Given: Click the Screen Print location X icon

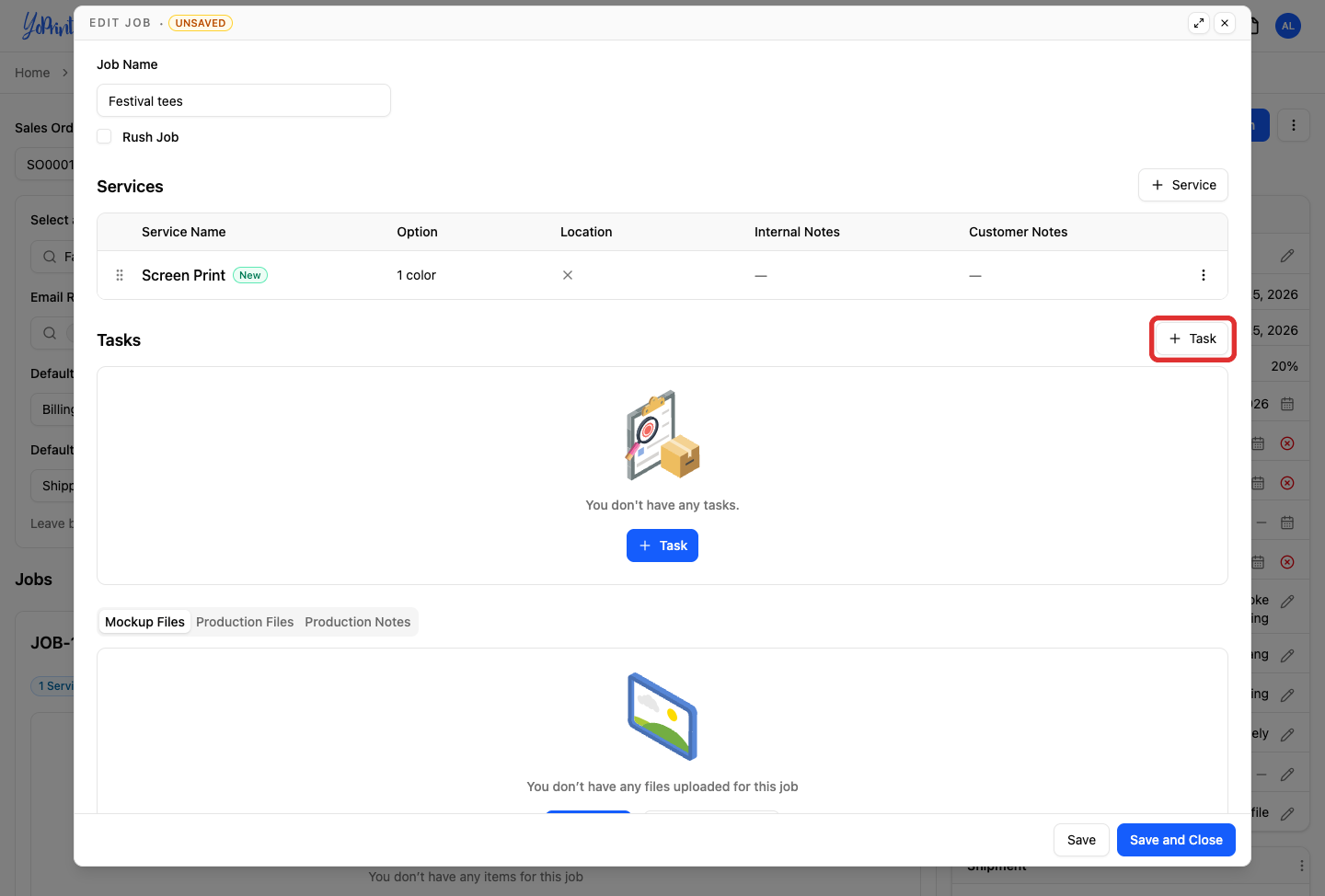Looking at the screenshot, I should pos(568,275).
